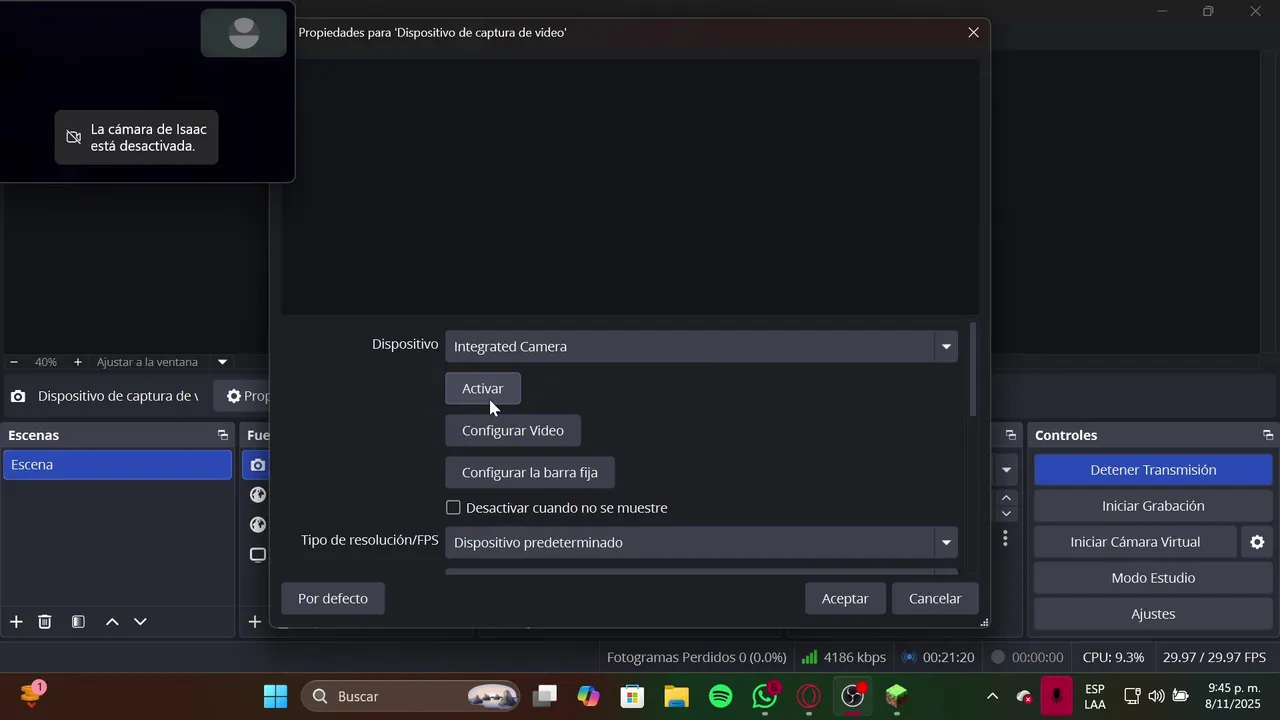Viewport: 1280px width, 720px height.
Task: Open the three-dot options menu
Action: pos(1005,539)
